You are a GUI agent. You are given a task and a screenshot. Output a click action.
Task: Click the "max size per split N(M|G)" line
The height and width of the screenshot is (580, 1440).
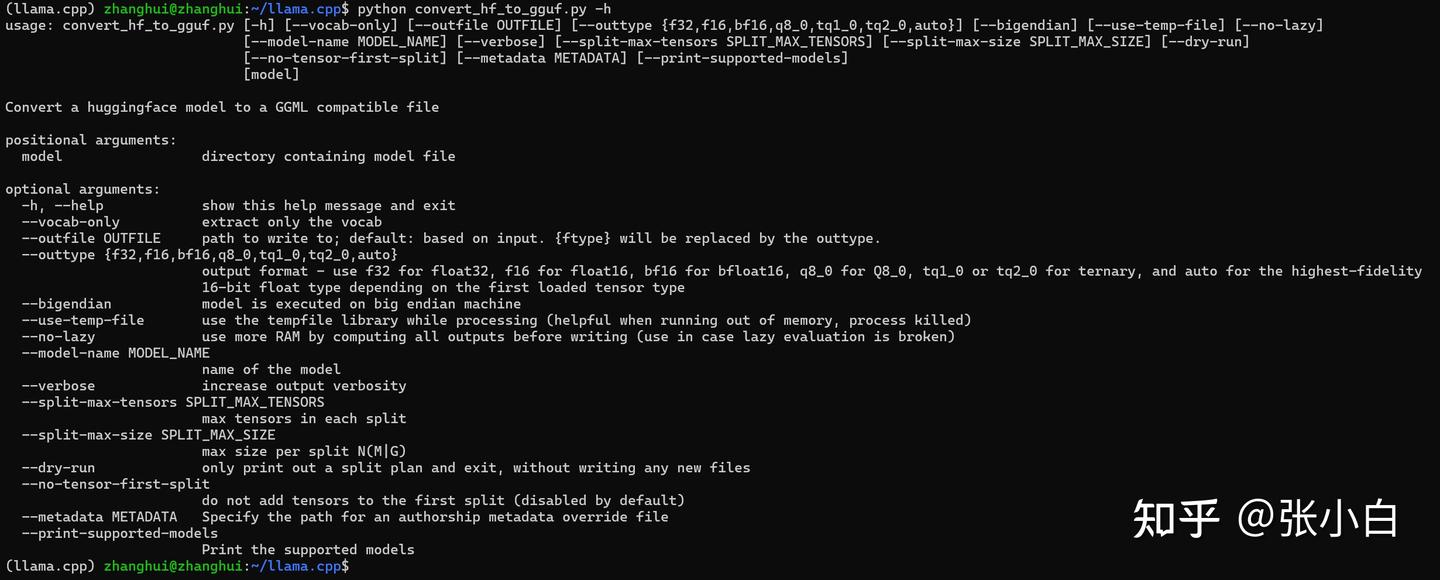click(x=304, y=451)
